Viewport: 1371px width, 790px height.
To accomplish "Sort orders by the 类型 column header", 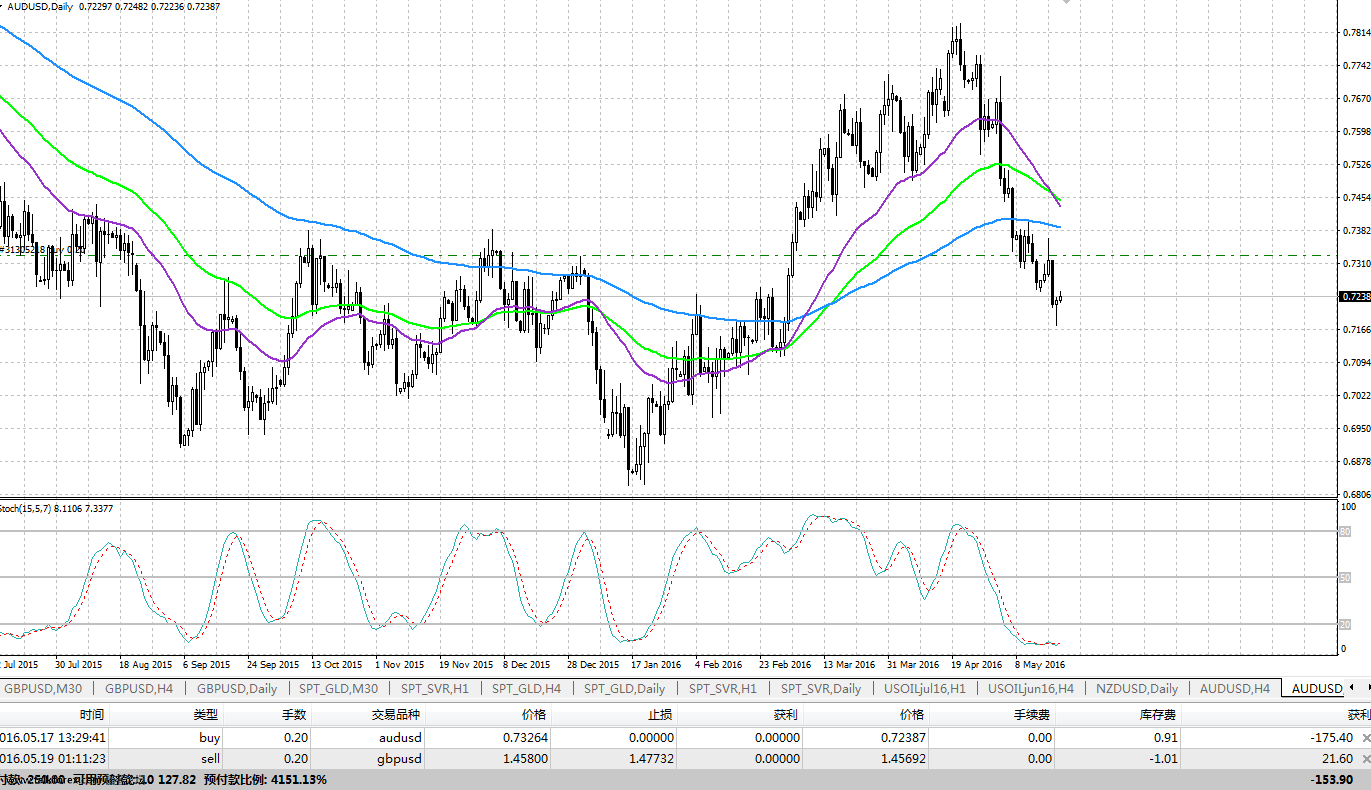I will (x=206, y=716).
